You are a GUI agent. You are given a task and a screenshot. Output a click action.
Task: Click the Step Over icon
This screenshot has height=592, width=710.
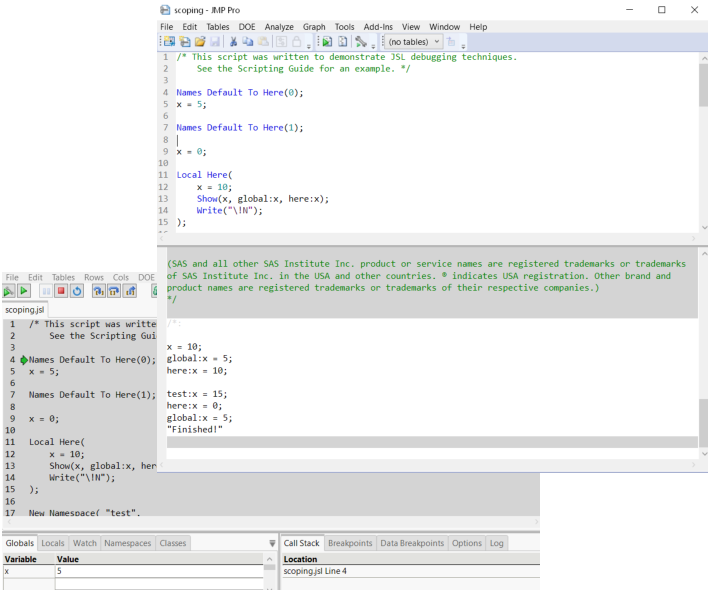click(114, 291)
